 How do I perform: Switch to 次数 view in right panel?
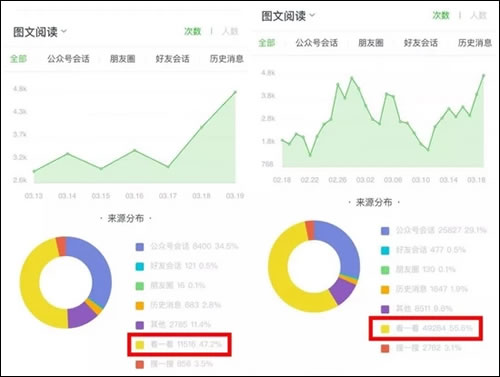441,15
